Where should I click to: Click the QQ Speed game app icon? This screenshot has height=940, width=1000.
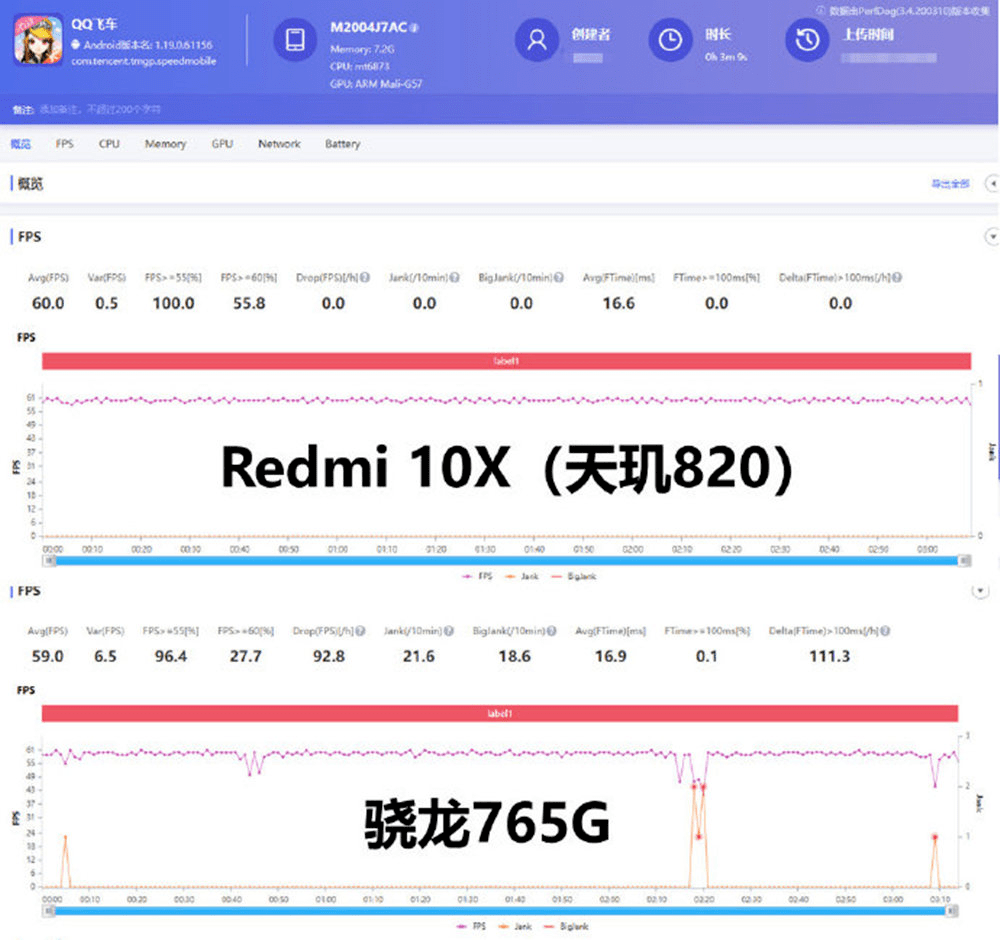(38, 40)
